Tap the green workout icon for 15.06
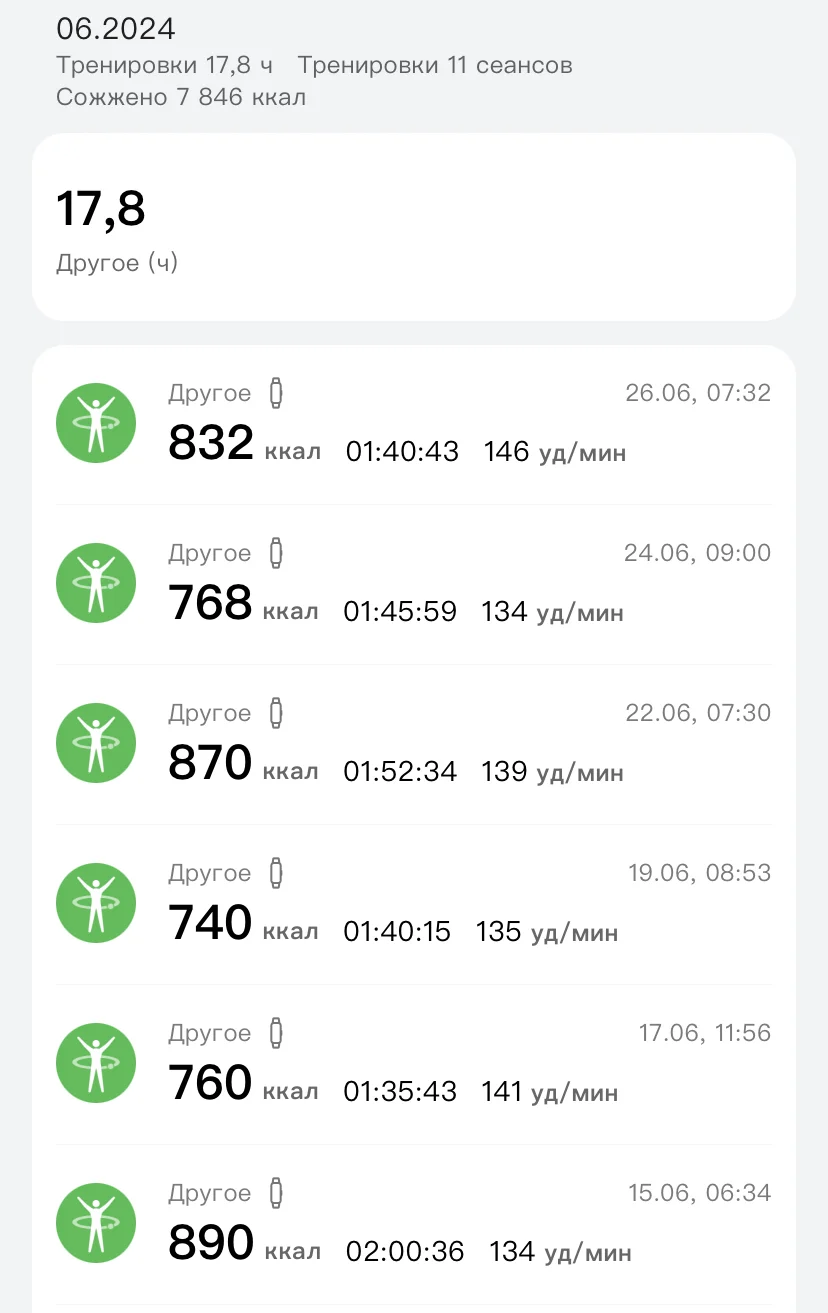The image size is (828, 1313). tap(96, 1223)
